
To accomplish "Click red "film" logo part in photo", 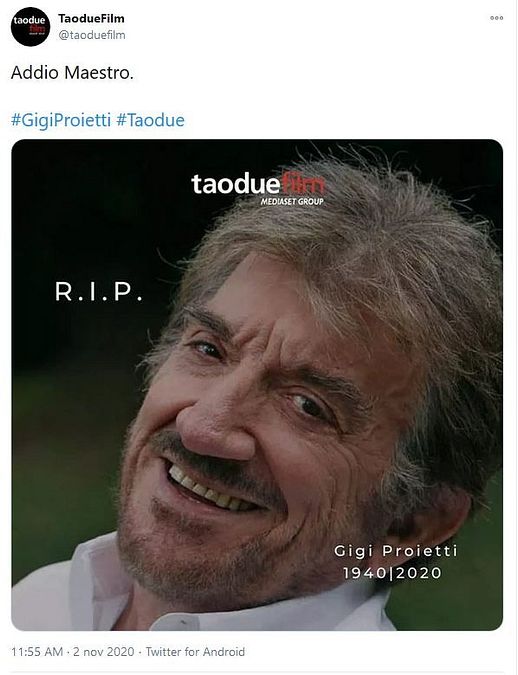I will click(x=302, y=184).
